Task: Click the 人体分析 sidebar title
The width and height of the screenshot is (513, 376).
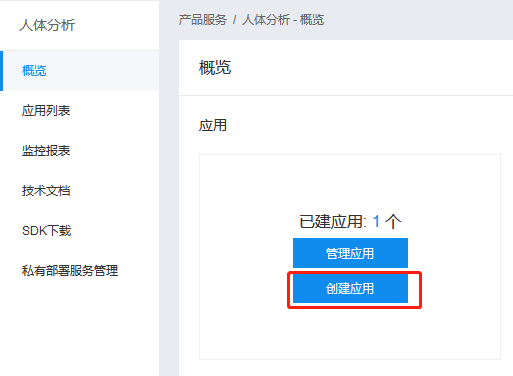Action: coord(47,25)
